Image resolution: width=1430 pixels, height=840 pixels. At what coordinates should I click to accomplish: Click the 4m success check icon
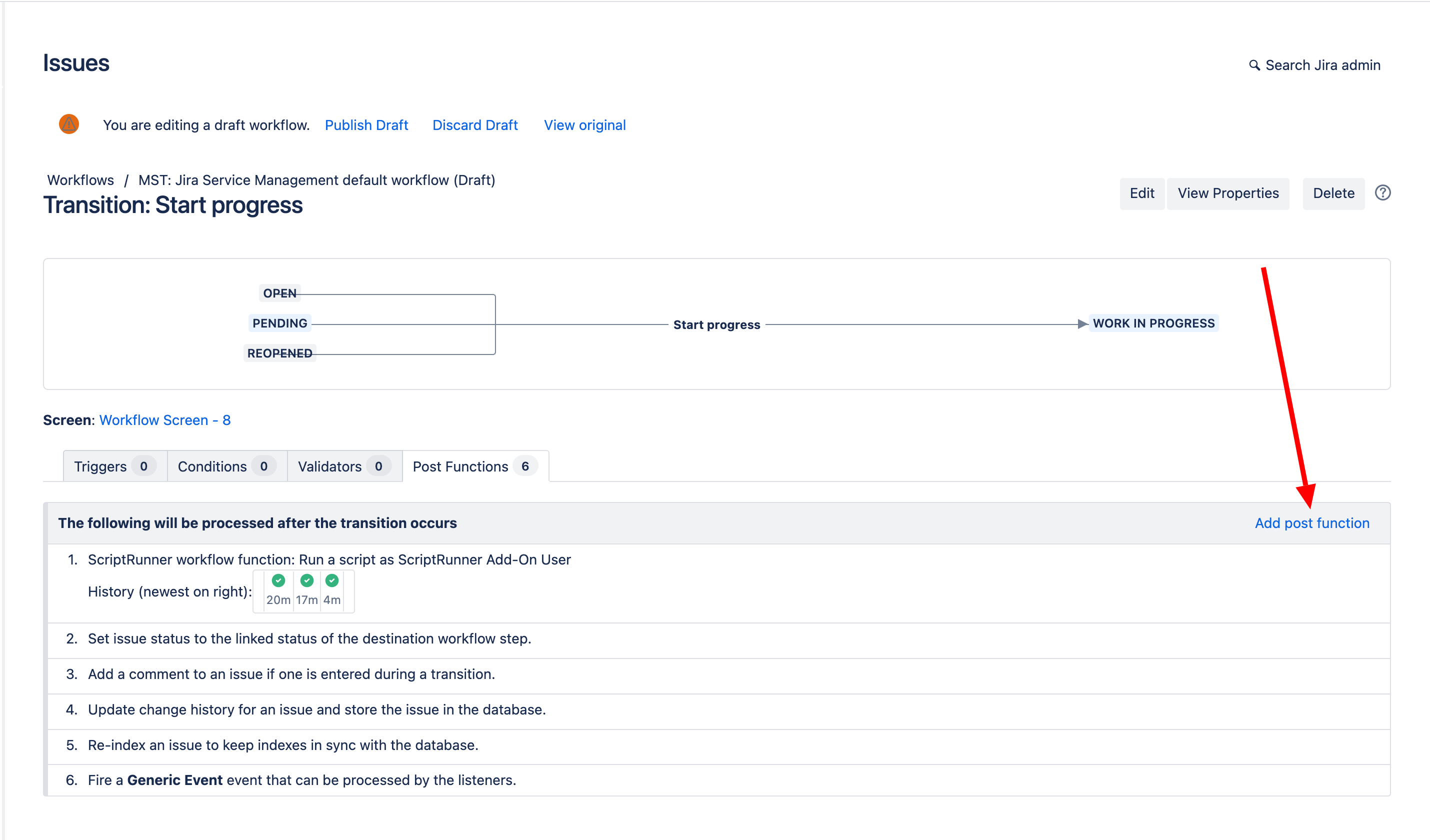coord(332,580)
